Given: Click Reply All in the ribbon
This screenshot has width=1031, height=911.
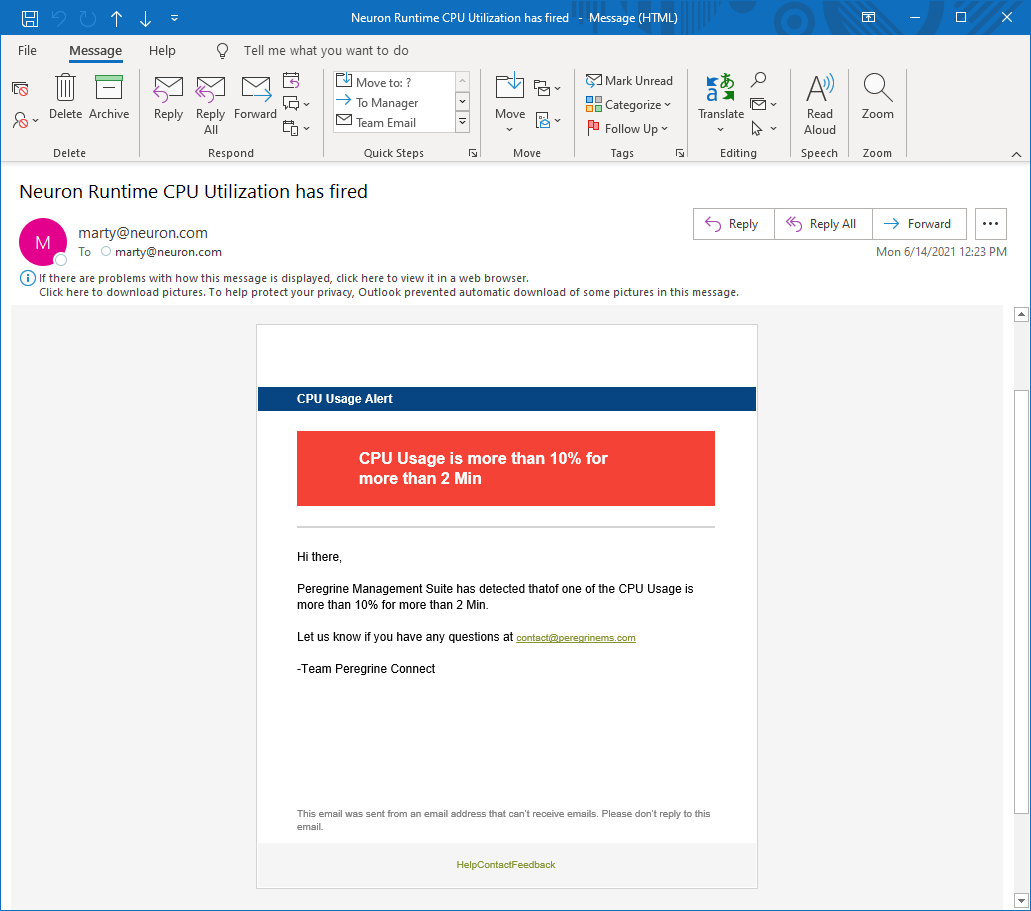Looking at the screenshot, I should pyautogui.click(x=210, y=105).
